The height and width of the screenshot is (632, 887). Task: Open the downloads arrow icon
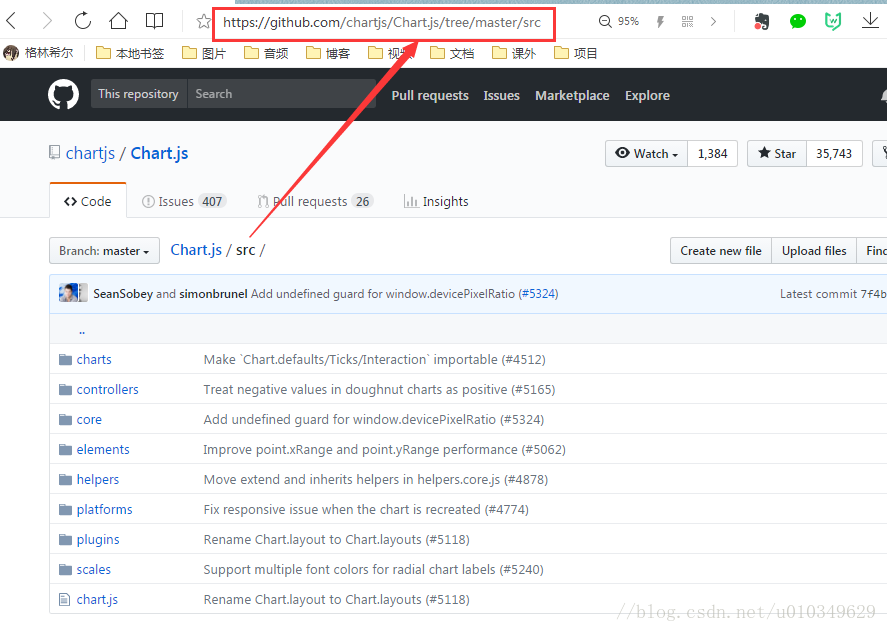(x=870, y=22)
